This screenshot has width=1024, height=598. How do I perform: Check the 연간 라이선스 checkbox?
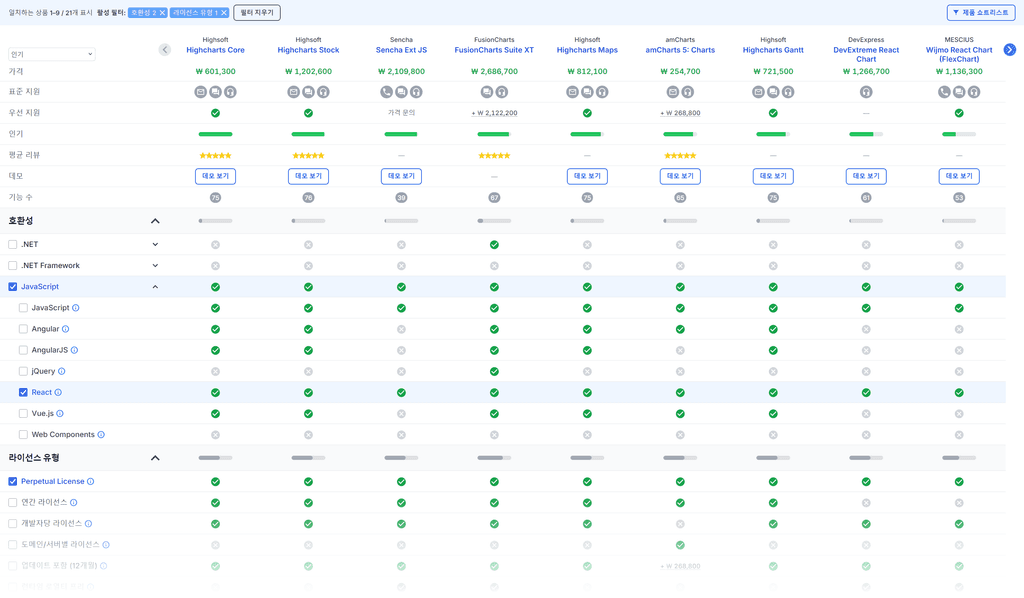pyautogui.click(x=12, y=503)
